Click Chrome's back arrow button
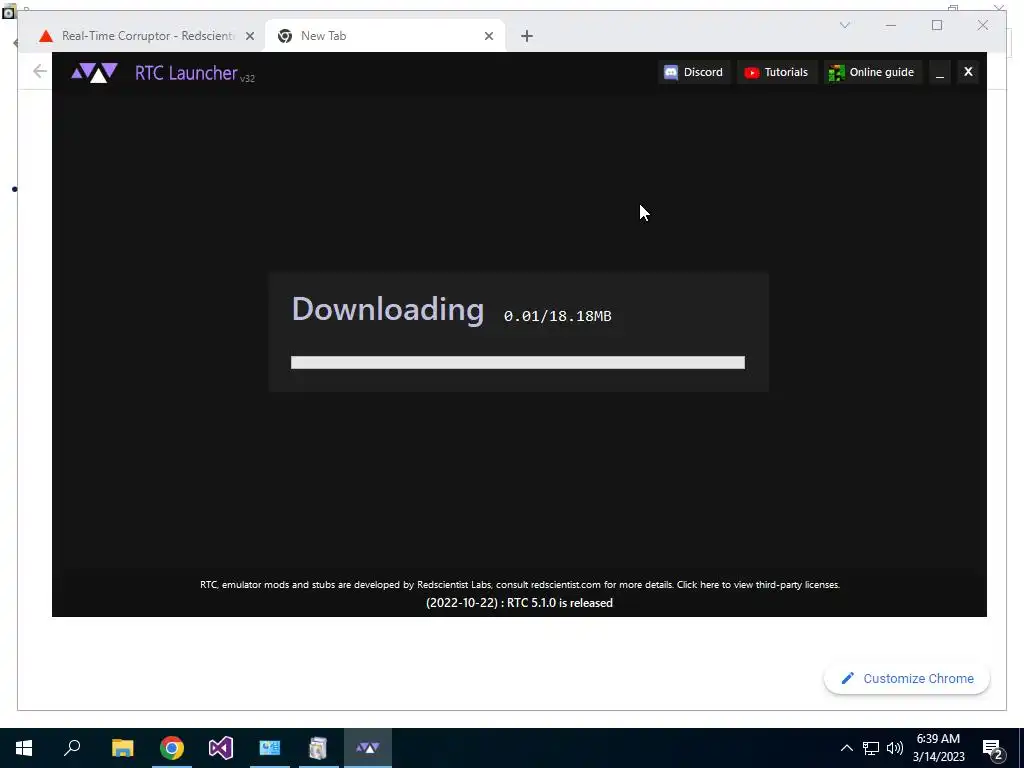This screenshot has height=768, width=1024. [x=40, y=71]
